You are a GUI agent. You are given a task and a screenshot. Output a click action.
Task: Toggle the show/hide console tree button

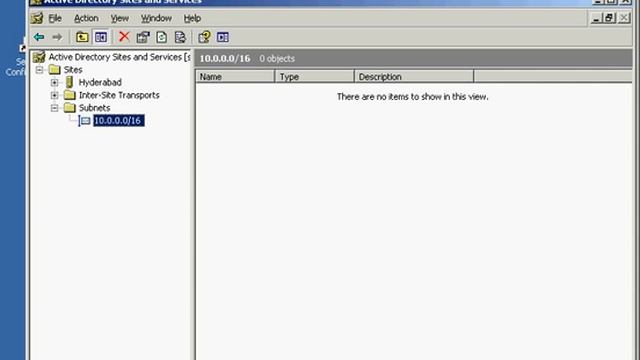coord(101,37)
